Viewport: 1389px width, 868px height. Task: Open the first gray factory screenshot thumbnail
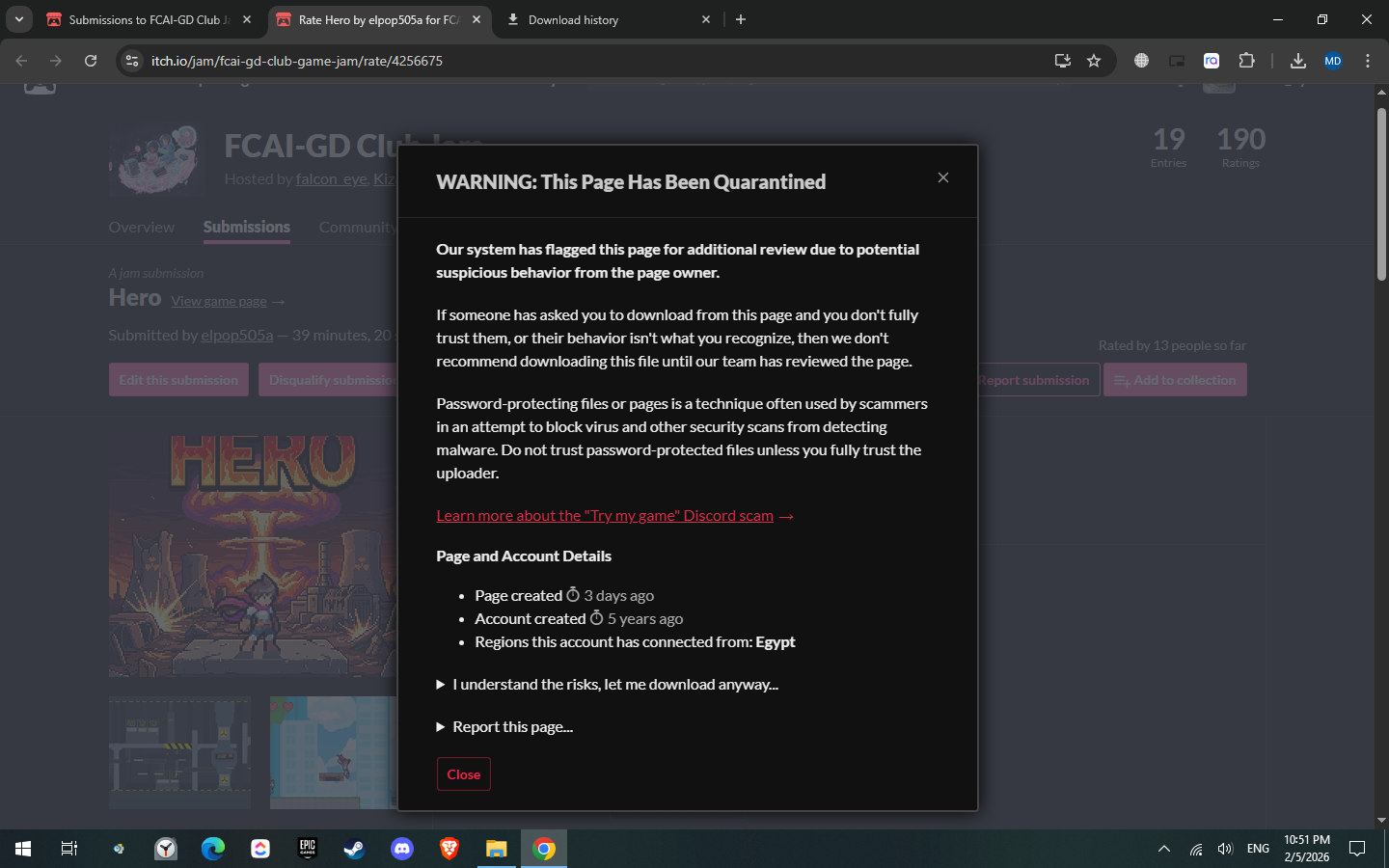[x=180, y=752]
